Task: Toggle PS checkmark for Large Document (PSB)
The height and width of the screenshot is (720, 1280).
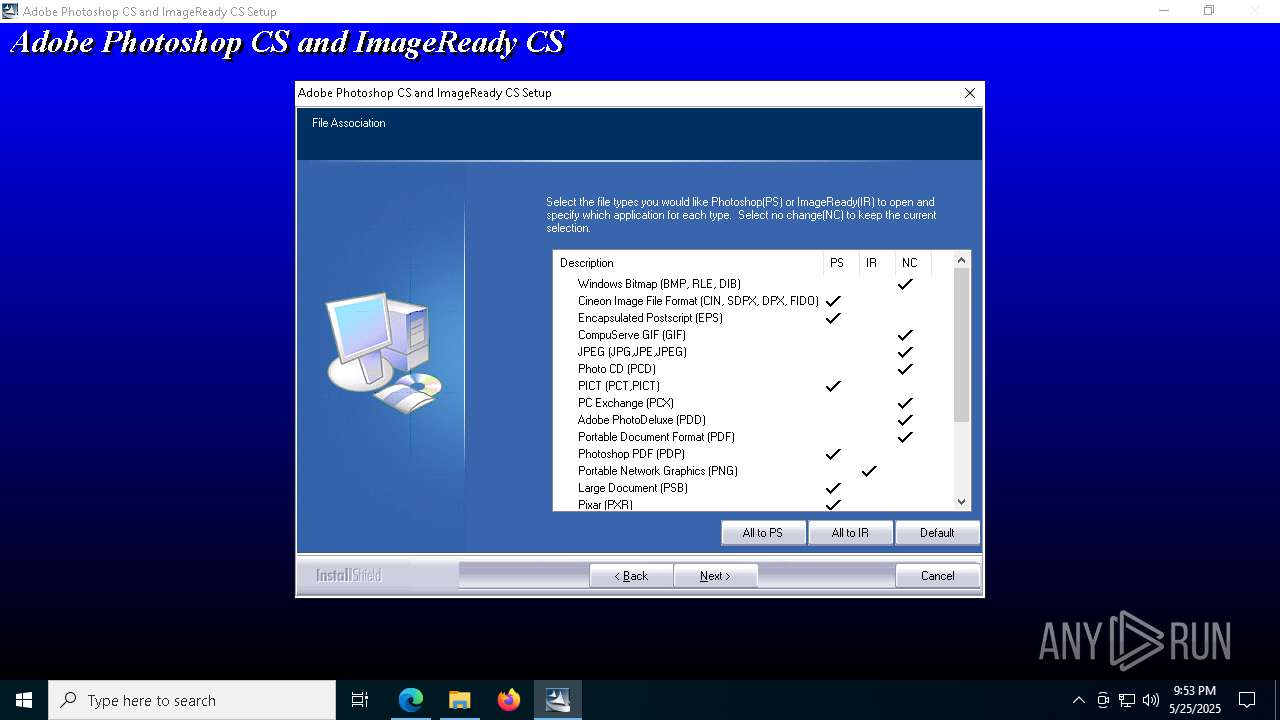Action: pyautogui.click(x=833, y=488)
